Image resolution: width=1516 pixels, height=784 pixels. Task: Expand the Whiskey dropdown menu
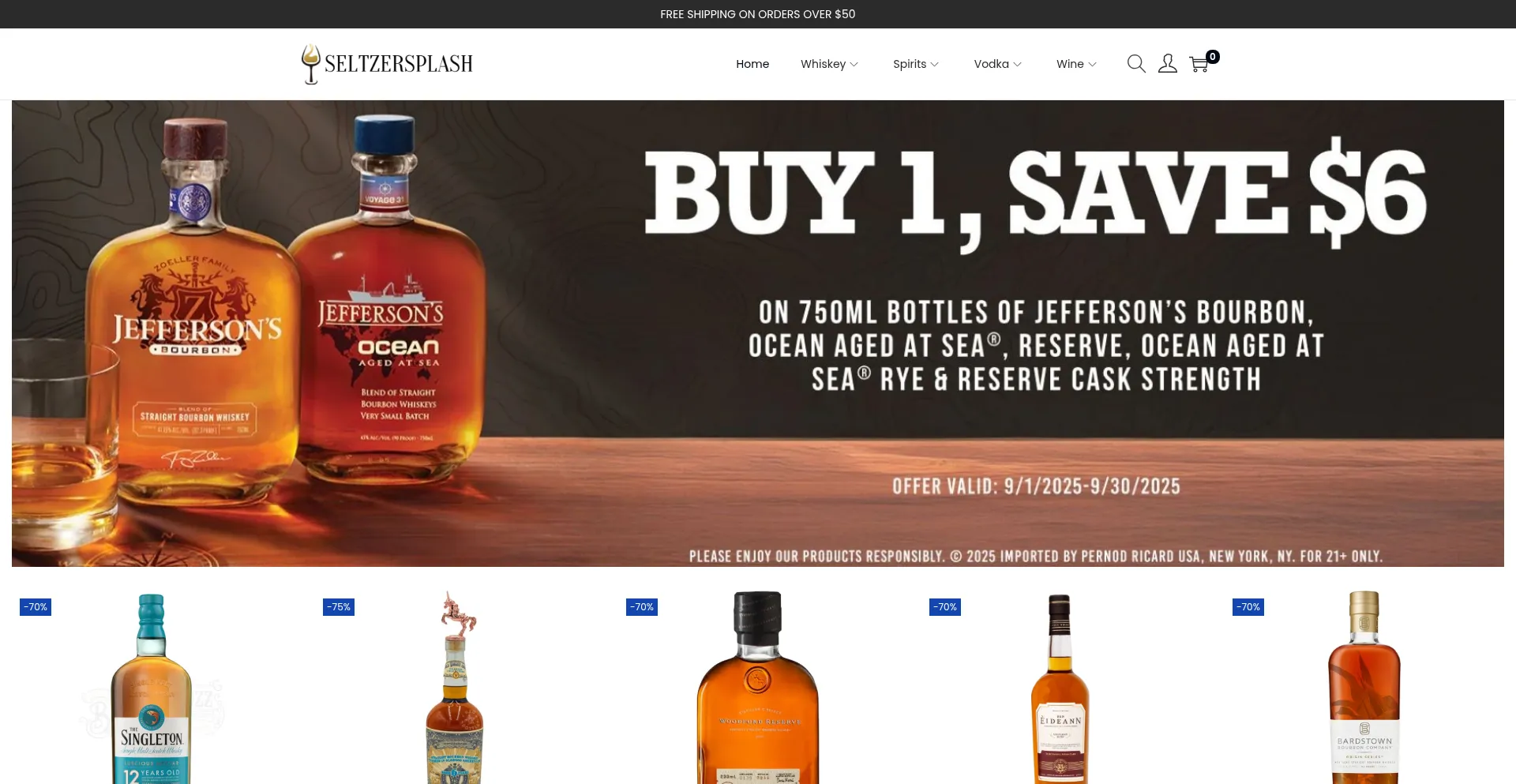[829, 64]
